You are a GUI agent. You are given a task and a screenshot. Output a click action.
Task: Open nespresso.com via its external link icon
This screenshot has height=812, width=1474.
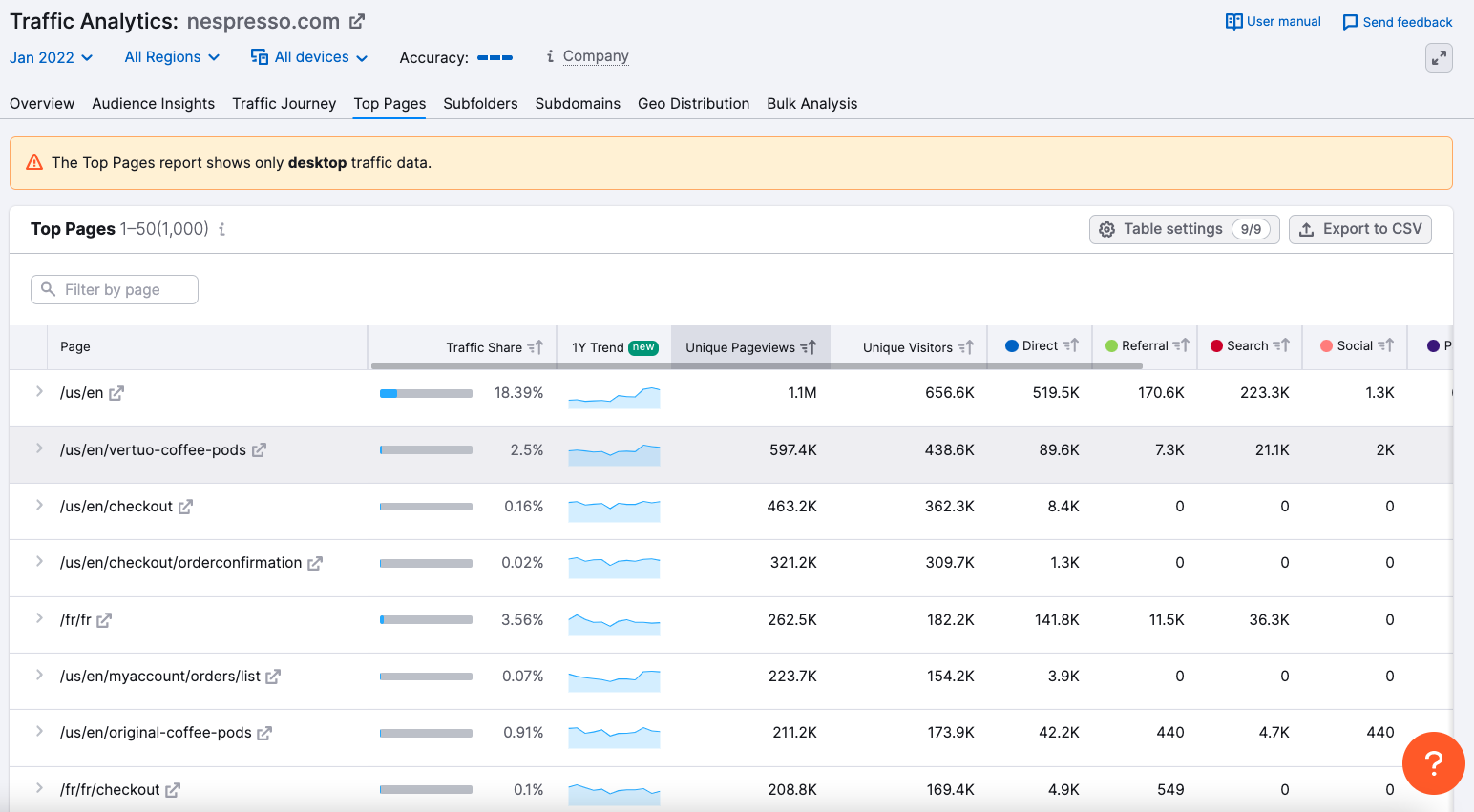pos(359,20)
